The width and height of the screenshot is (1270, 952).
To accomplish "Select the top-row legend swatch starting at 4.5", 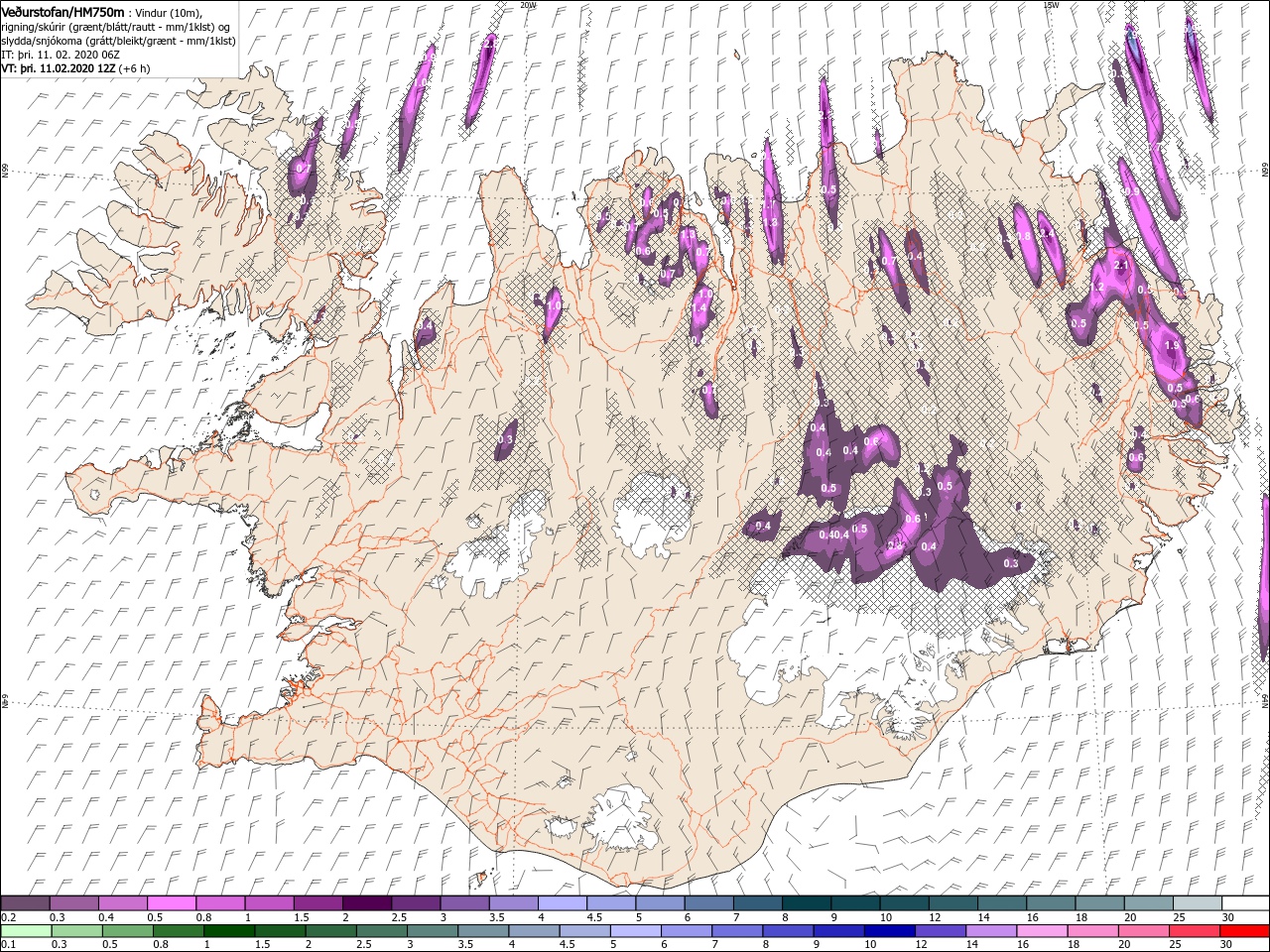I will point(611,903).
